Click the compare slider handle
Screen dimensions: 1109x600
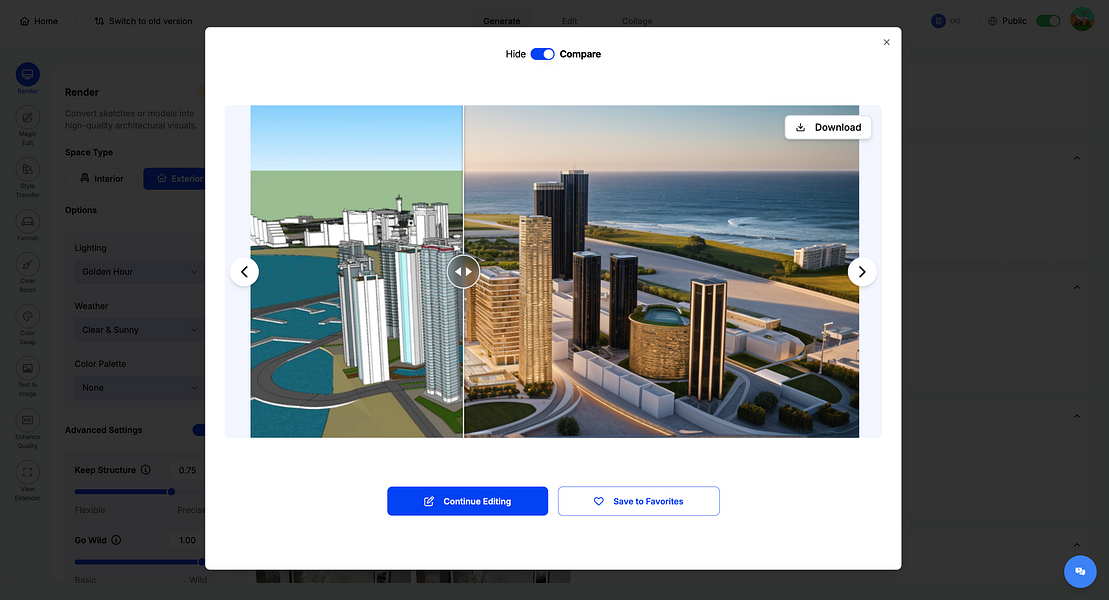(463, 272)
